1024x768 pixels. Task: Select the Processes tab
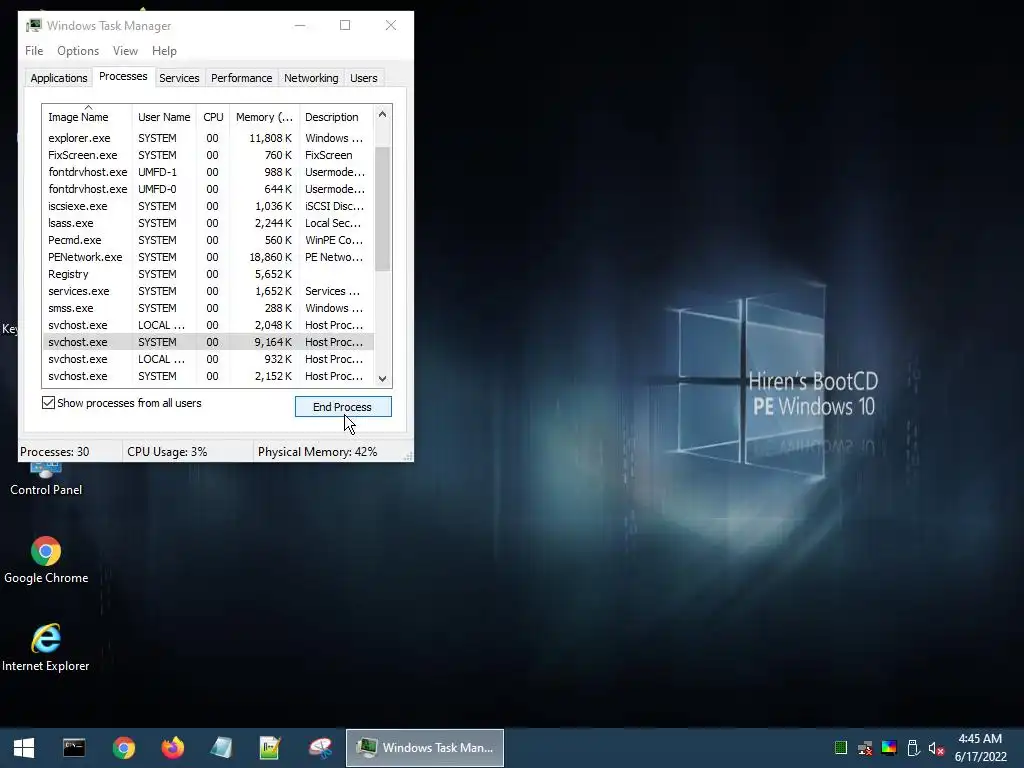pyautogui.click(x=123, y=76)
